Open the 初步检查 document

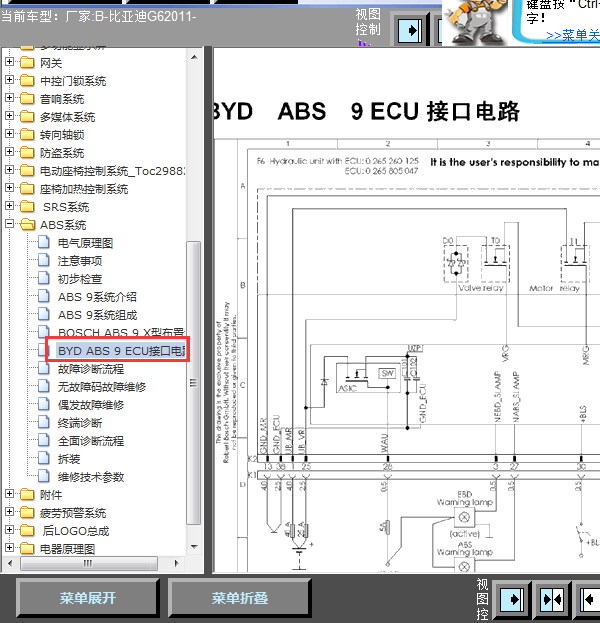pyautogui.click(x=80, y=279)
